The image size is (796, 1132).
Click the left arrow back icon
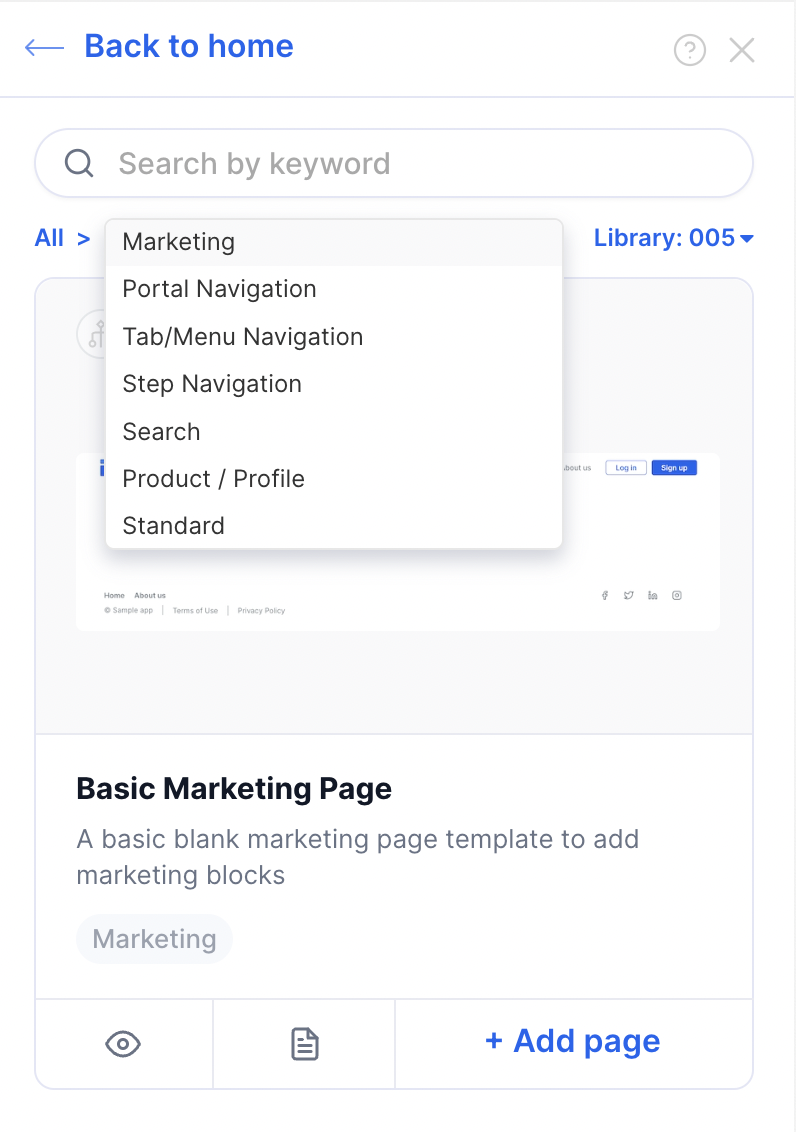pyautogui.click(x=44, y=48)
